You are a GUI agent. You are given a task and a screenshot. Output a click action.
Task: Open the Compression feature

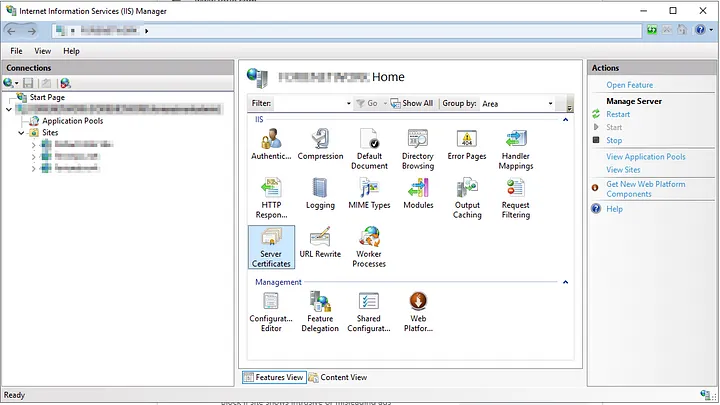coord(320,145)
